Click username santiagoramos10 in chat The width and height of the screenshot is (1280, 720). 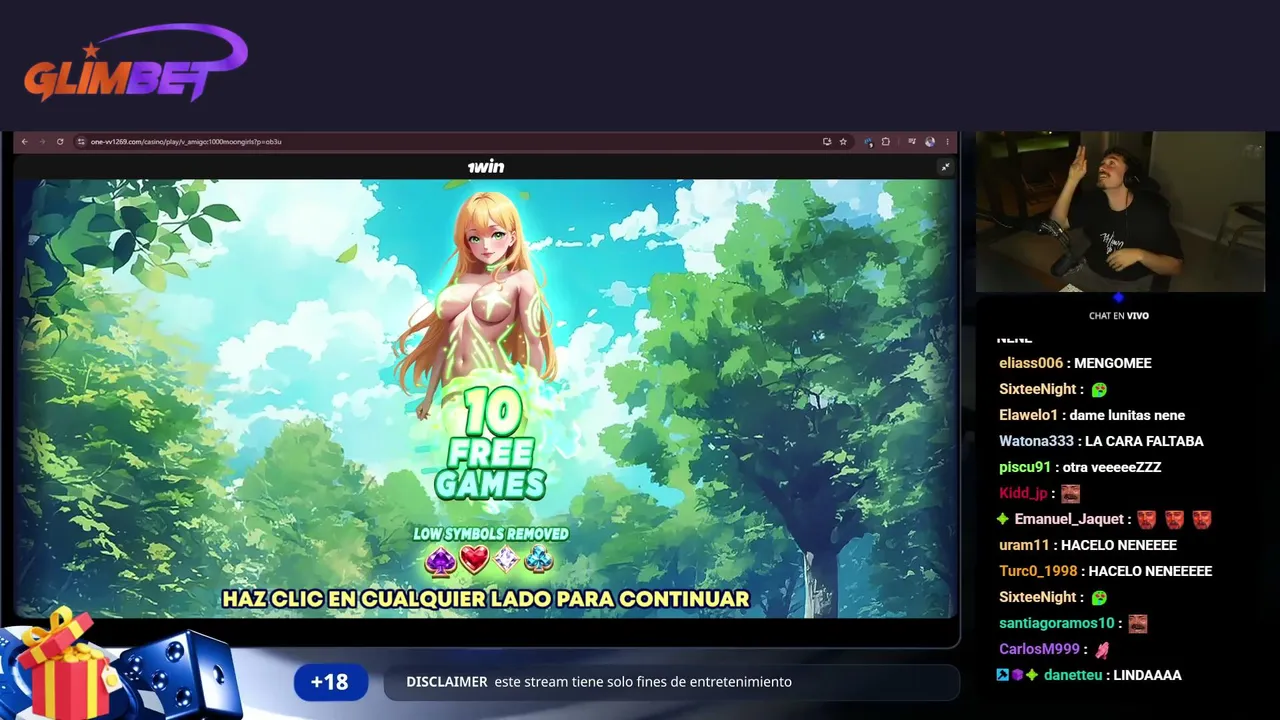point(1056,623)
